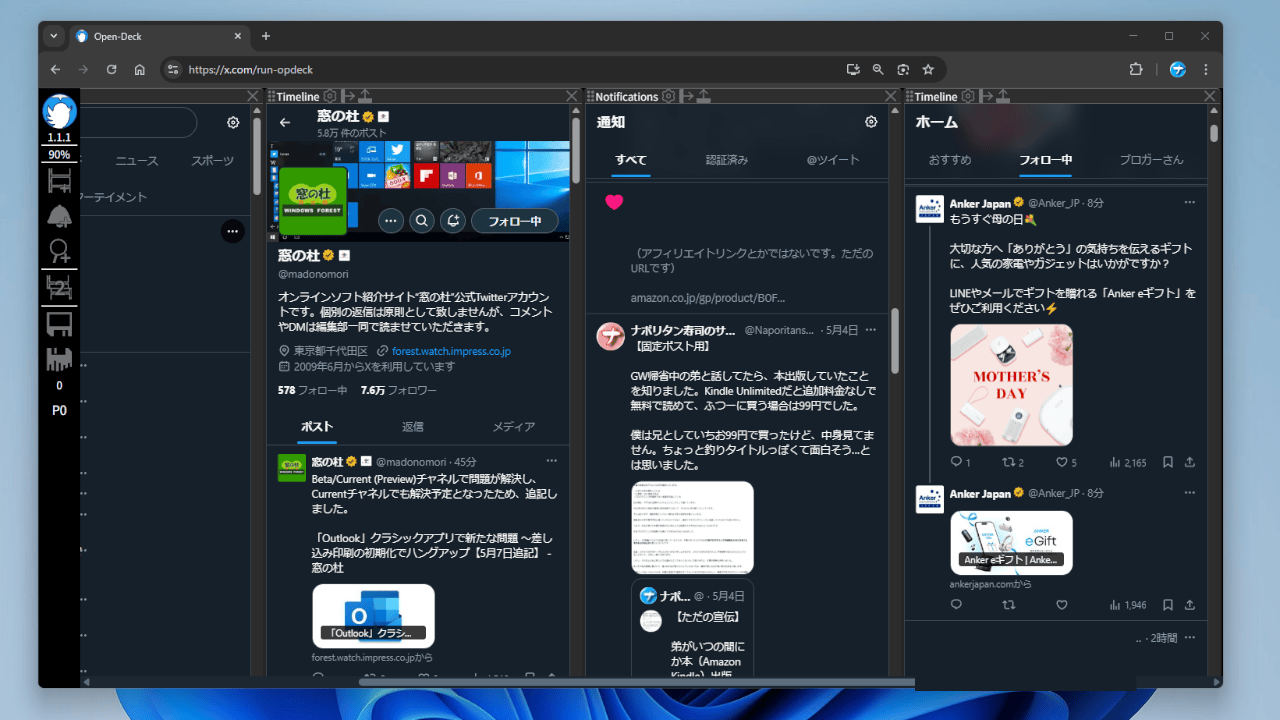Open more options on the Anker eGift post
1280x720 pixels.
click(x=1190, y=493)
